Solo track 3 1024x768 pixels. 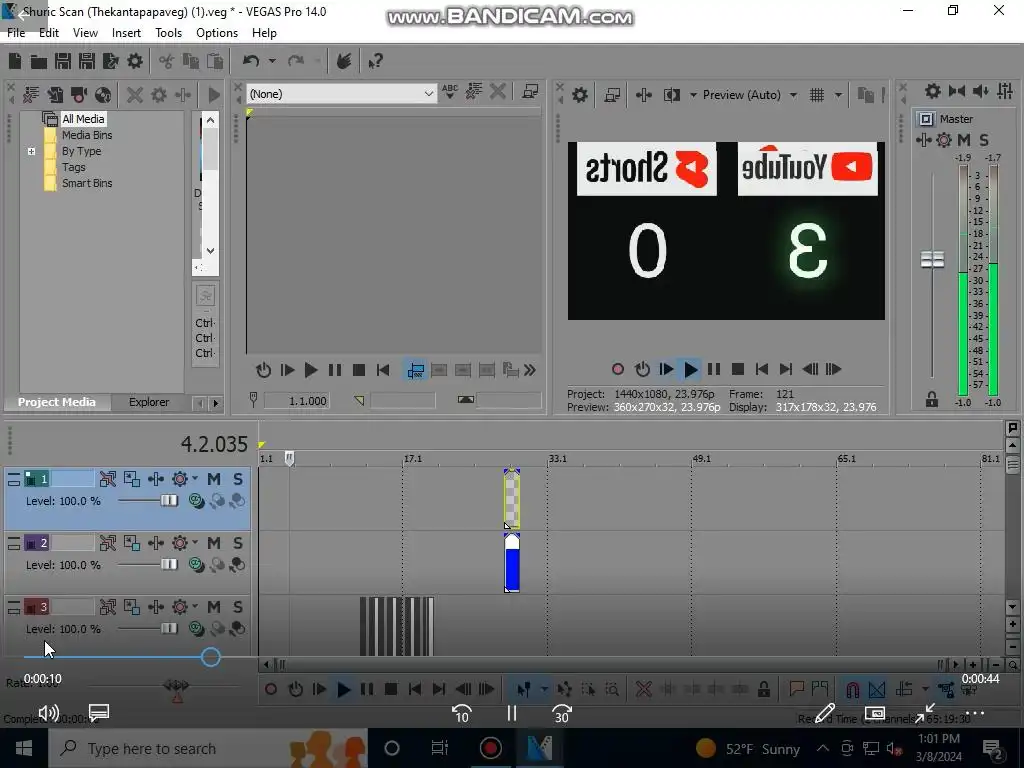pos(238,607)
